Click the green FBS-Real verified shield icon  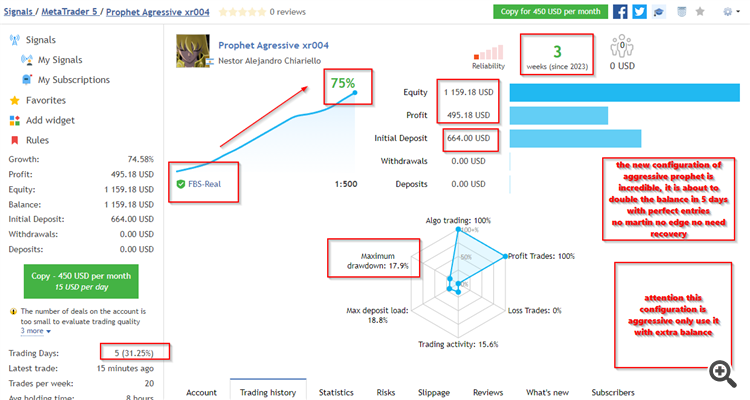pyautogui.click(x=181, y=184)
